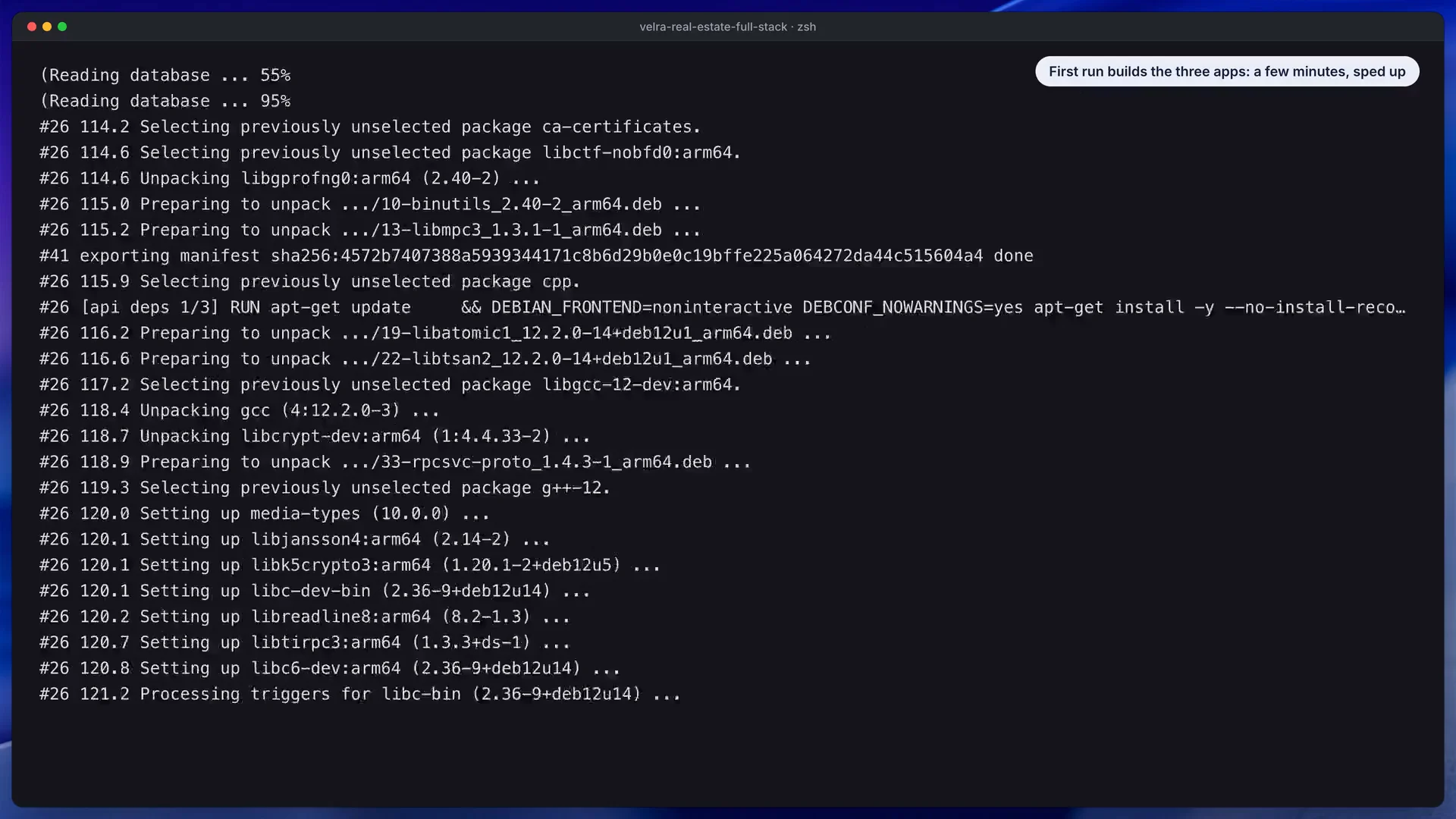Click the 'Setting up libjansson4:arm64' line
This screenshot has width=1456, height=819.
click(x=294, y=539)
